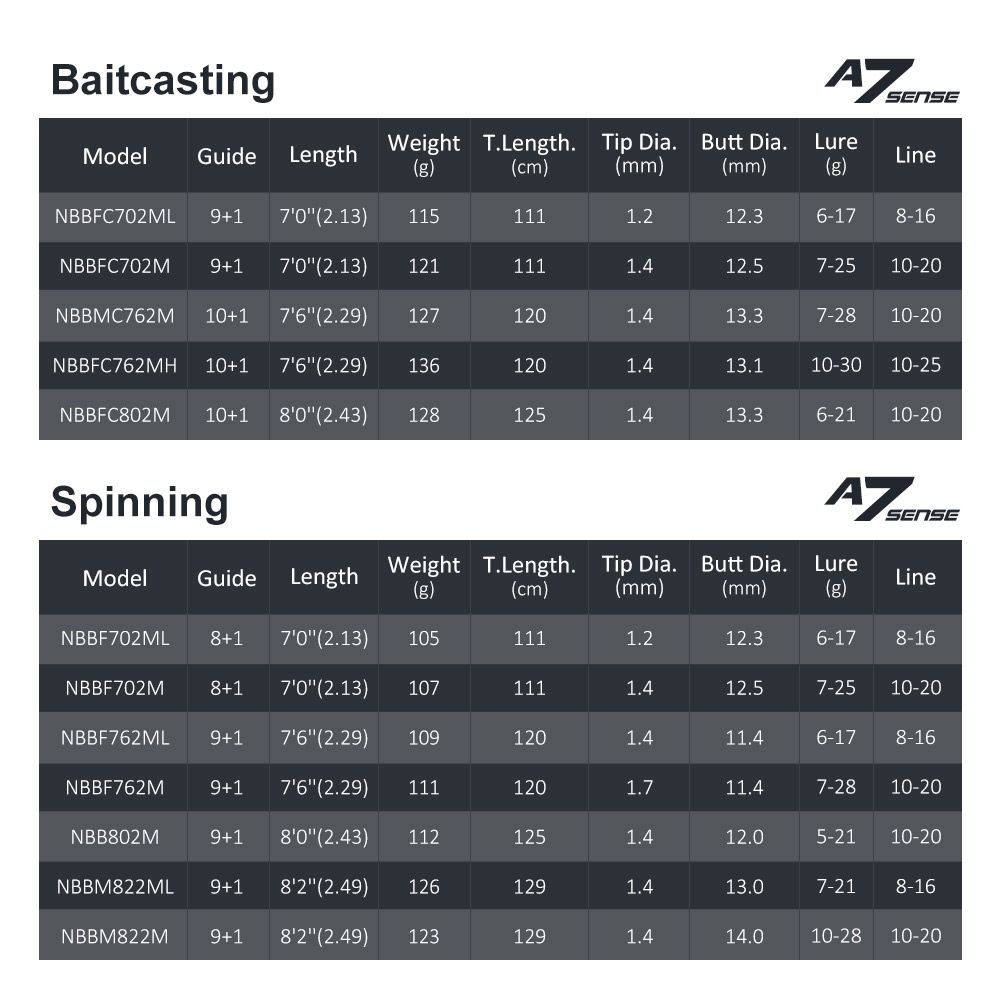This screenshot has width=1001, height=1001.
Task: Select the NBBF702ML row's model cell
Action: click(x=114, y=638)
